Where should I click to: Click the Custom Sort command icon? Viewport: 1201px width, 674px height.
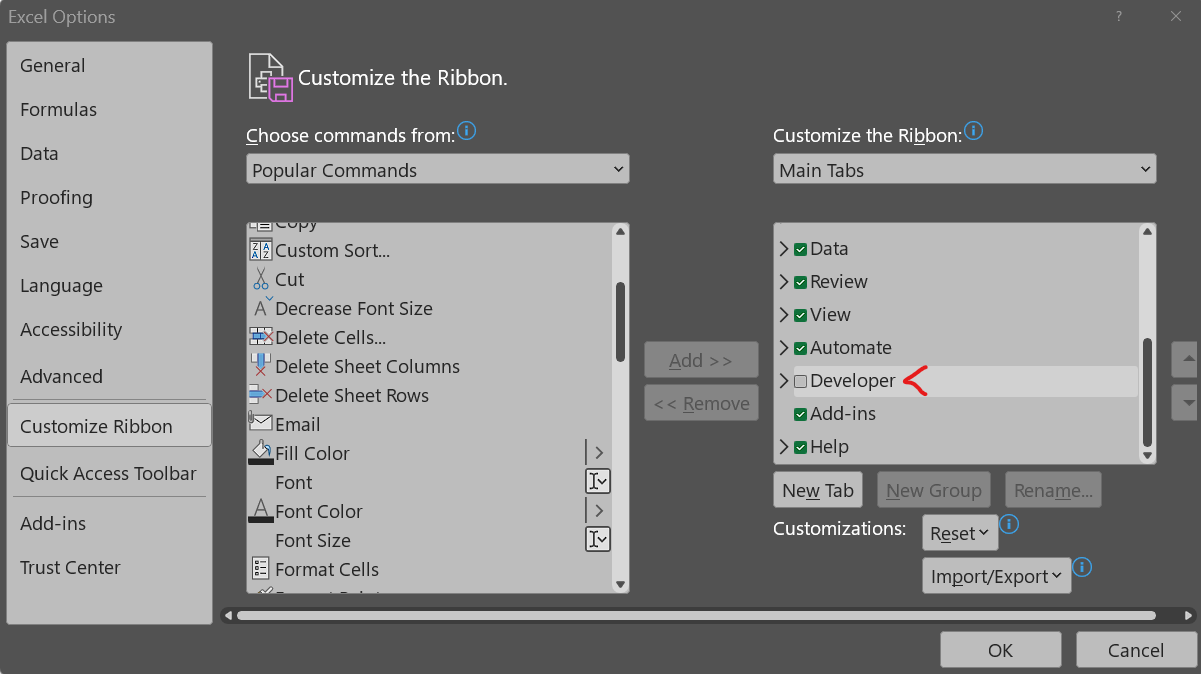tap(260, 250)
